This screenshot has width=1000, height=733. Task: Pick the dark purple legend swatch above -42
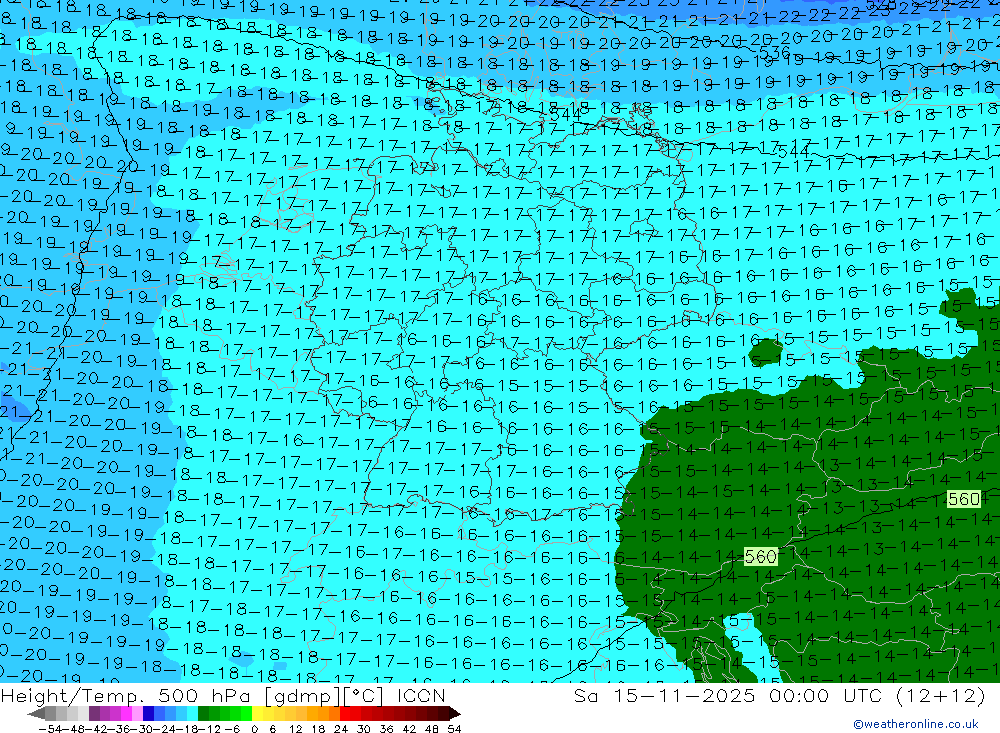click(94, 713)
